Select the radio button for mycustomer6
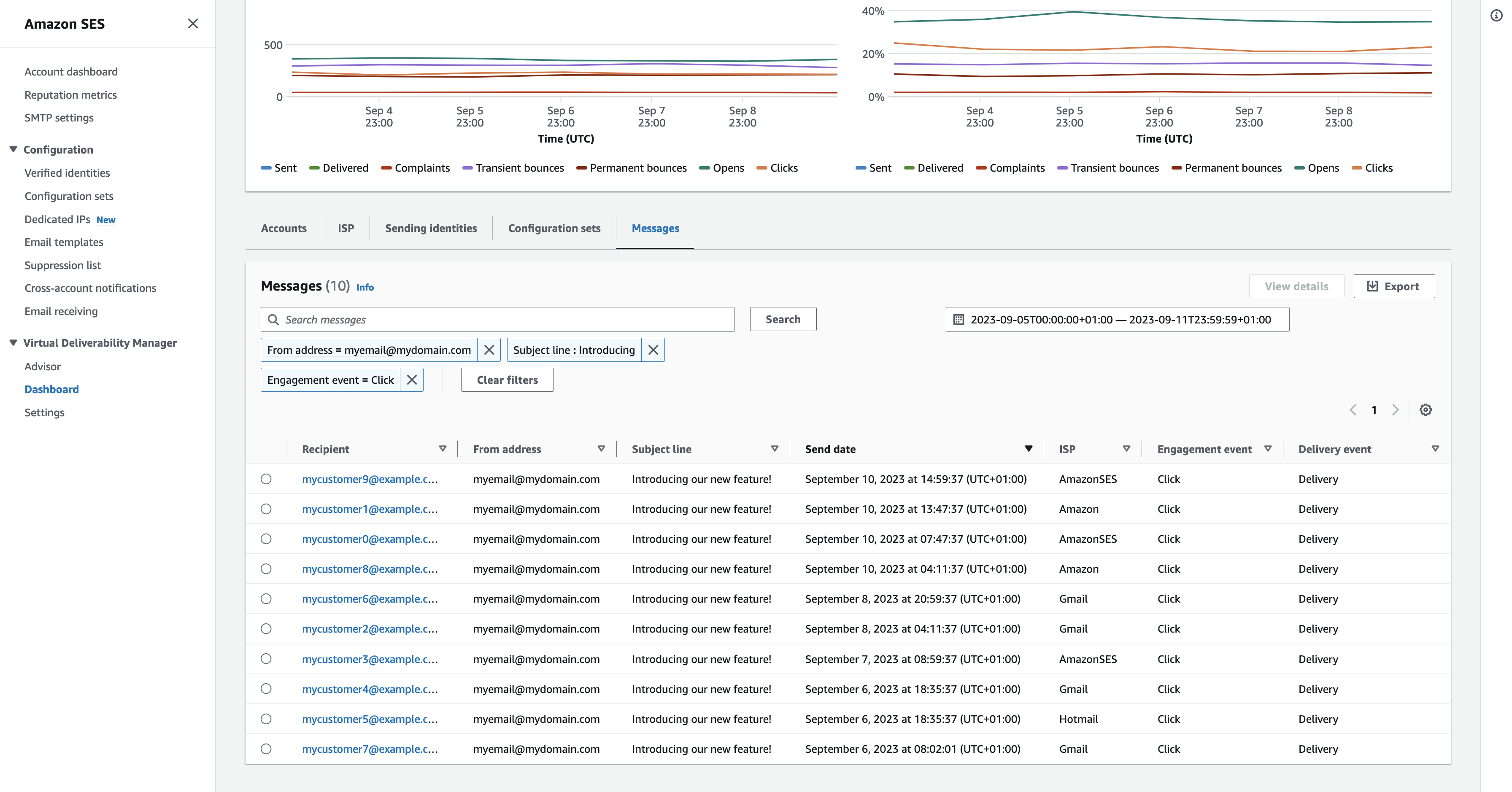Viewport: 1512px width, 792px height. (x=266, y=598)
